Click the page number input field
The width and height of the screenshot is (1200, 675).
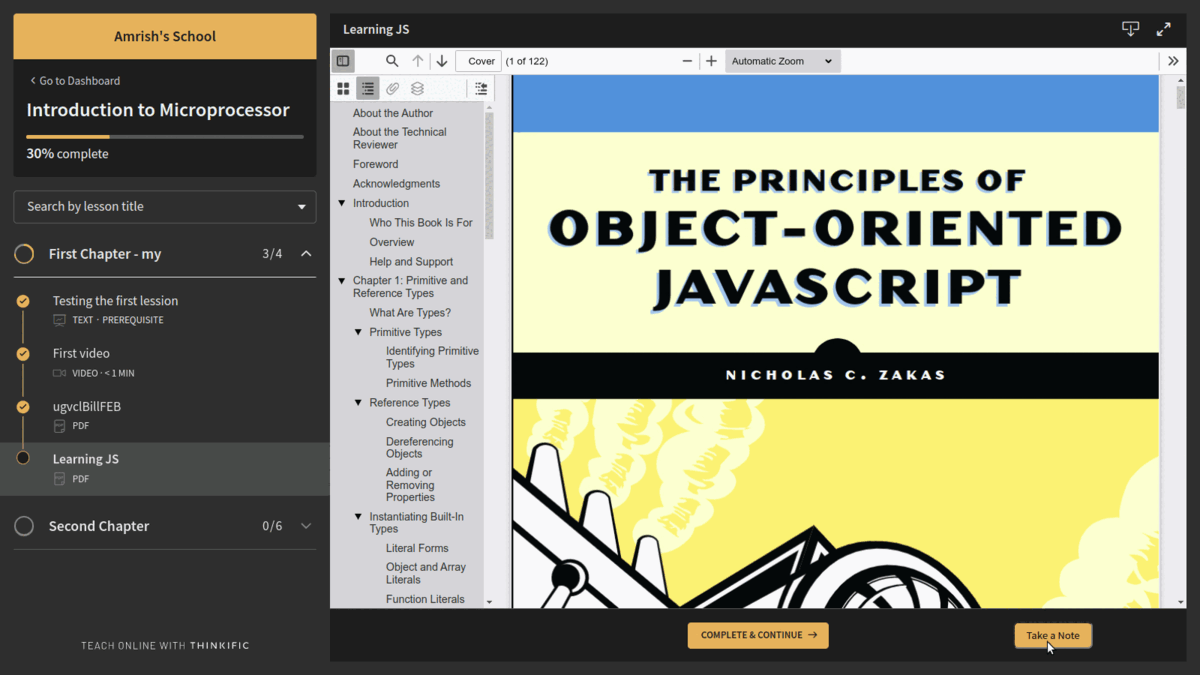click(x=479, y=61)
